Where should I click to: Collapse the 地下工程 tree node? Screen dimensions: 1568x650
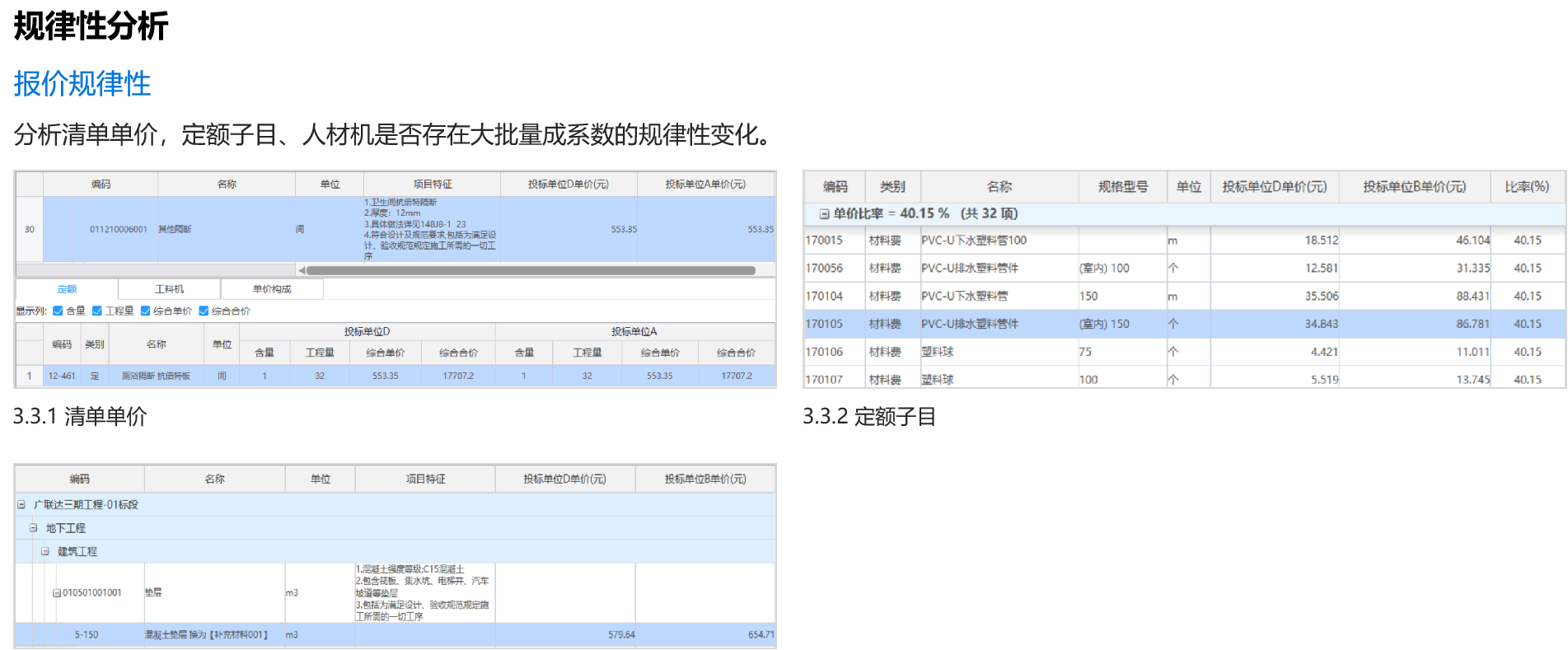(x=34, y=527)
